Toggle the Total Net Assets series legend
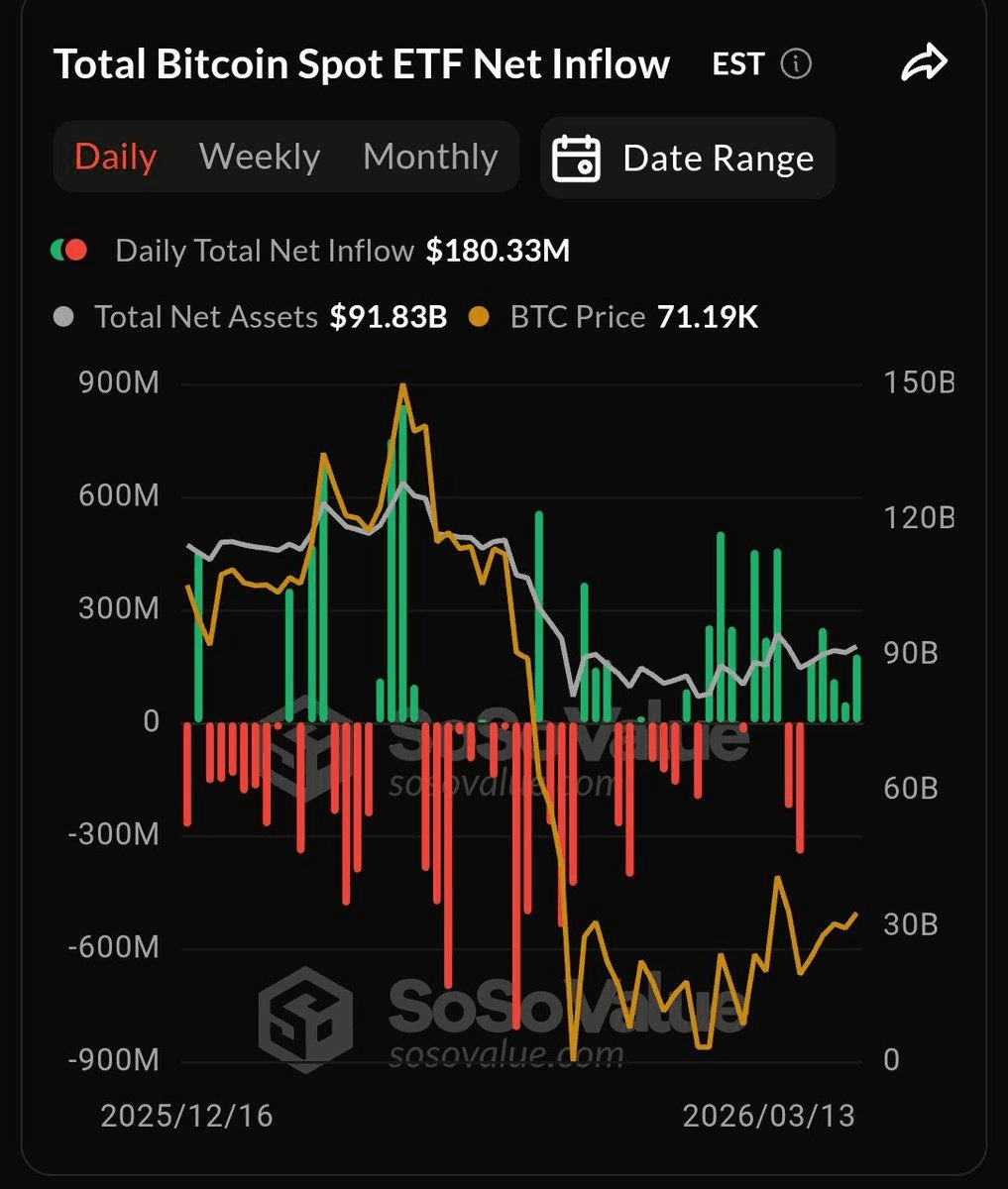 tap(206, 317)
